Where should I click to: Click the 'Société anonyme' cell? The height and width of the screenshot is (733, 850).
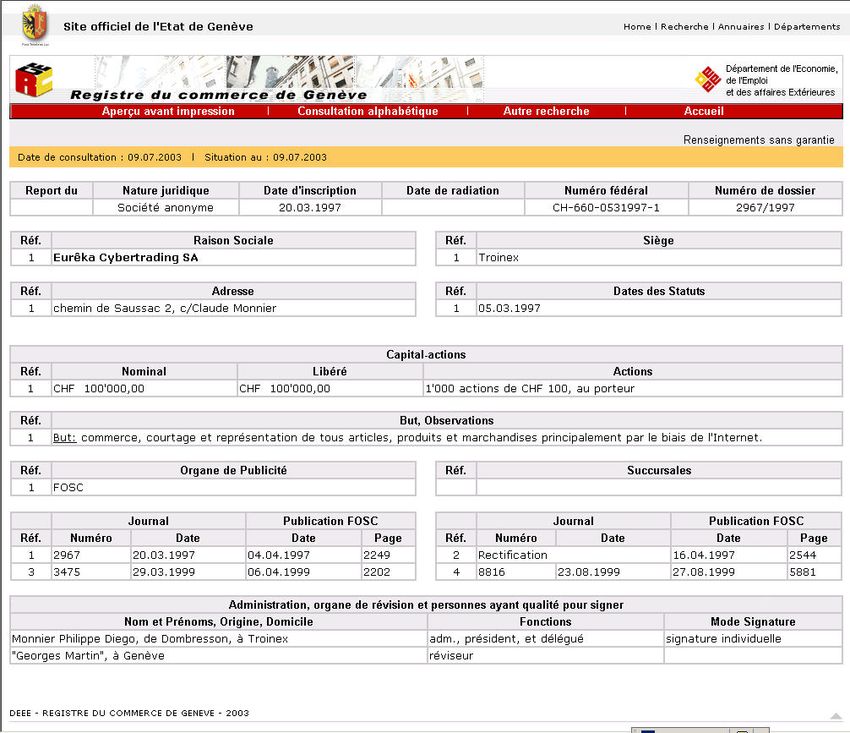click(x=165, y=208)
